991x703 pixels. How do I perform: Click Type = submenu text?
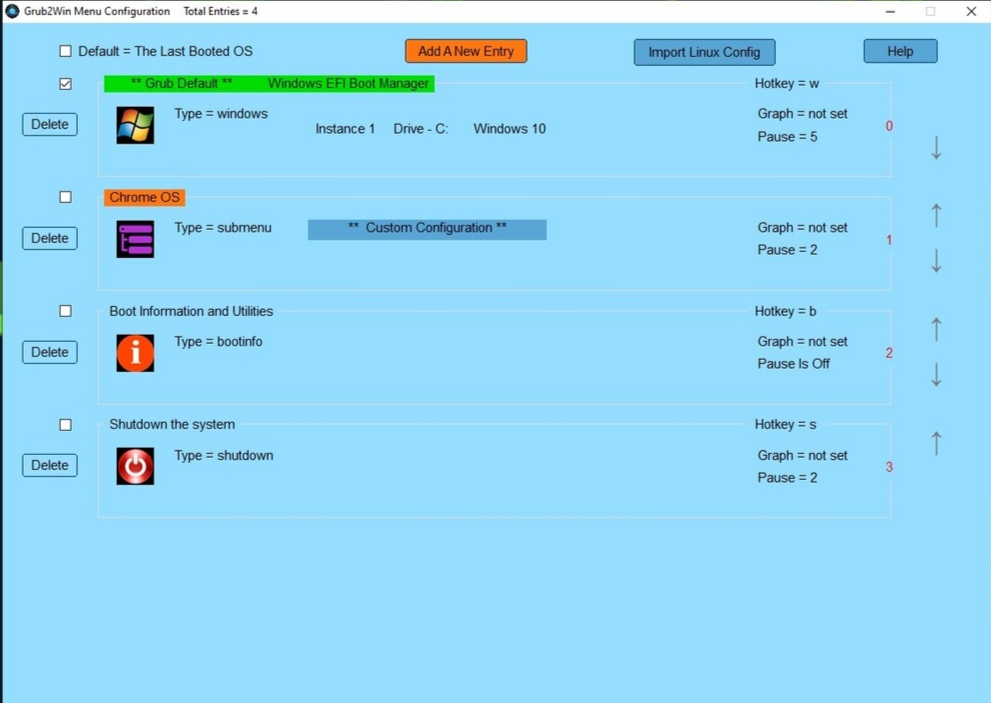[223, 228]
